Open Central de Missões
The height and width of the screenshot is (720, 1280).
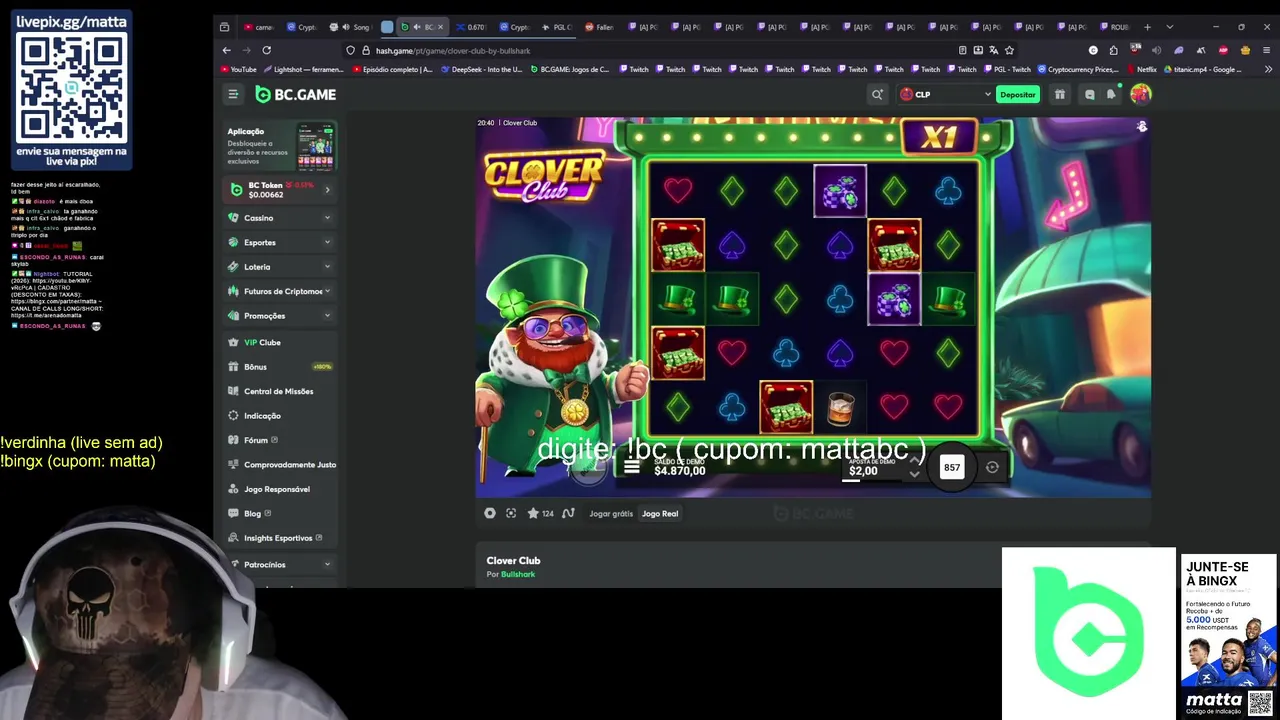(x=281, y=391)
